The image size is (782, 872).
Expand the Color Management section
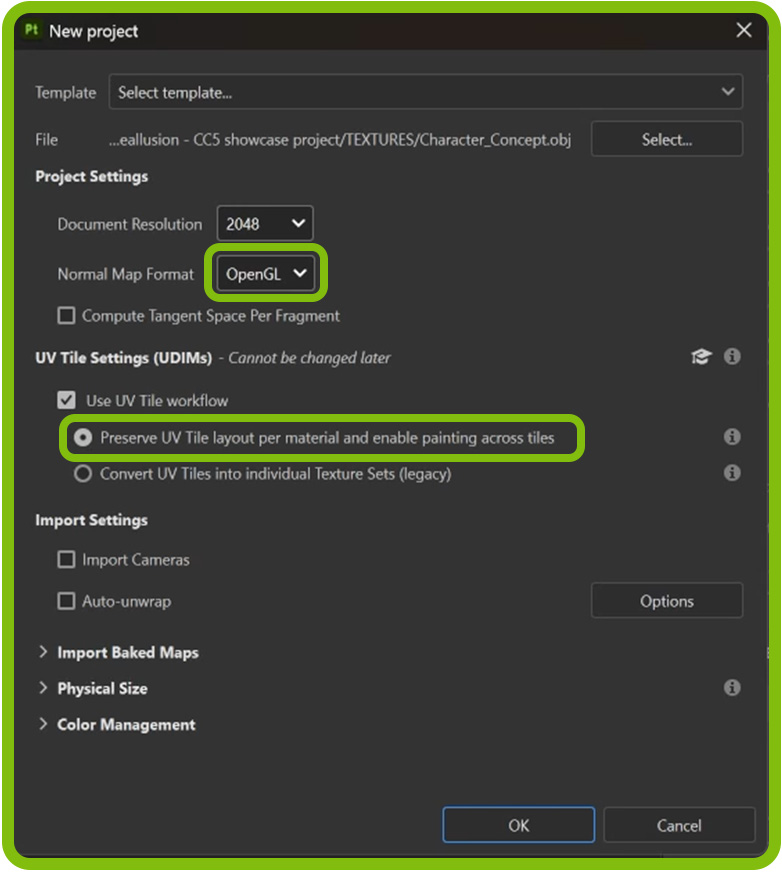click(43, 724)
